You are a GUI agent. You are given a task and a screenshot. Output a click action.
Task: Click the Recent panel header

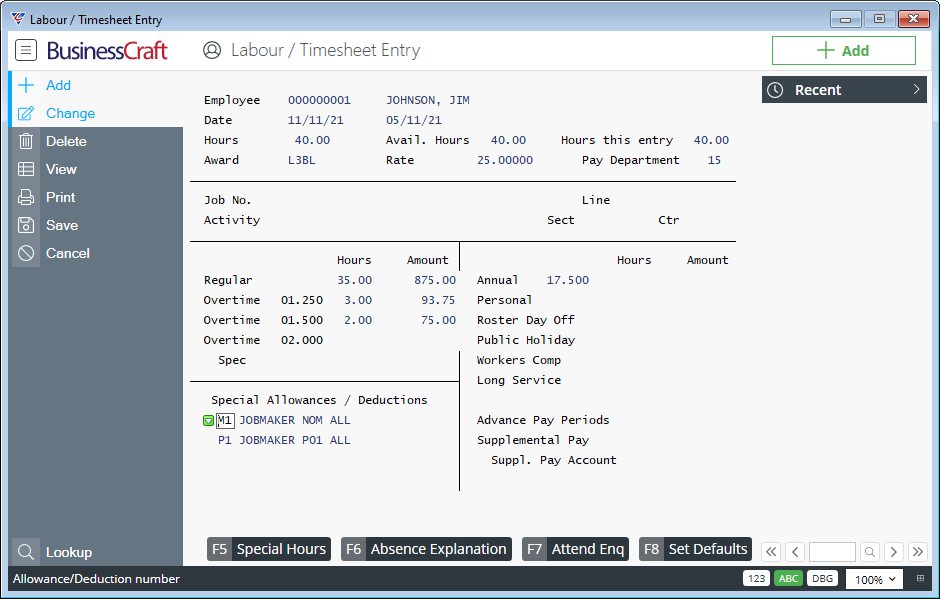point(844,90)
